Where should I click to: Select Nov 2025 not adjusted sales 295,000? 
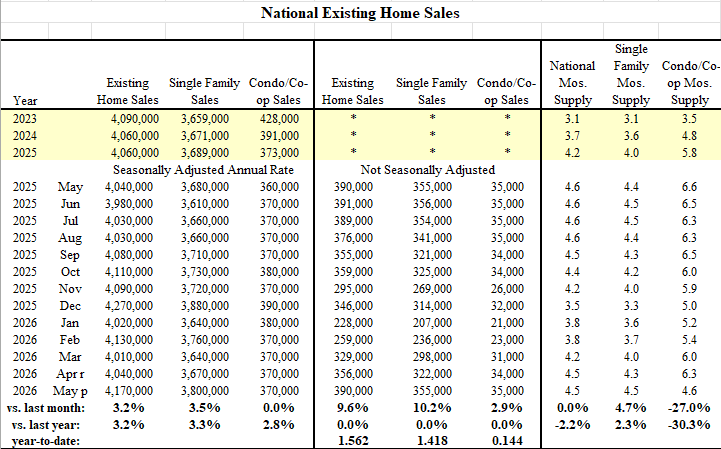click(353, 289)
